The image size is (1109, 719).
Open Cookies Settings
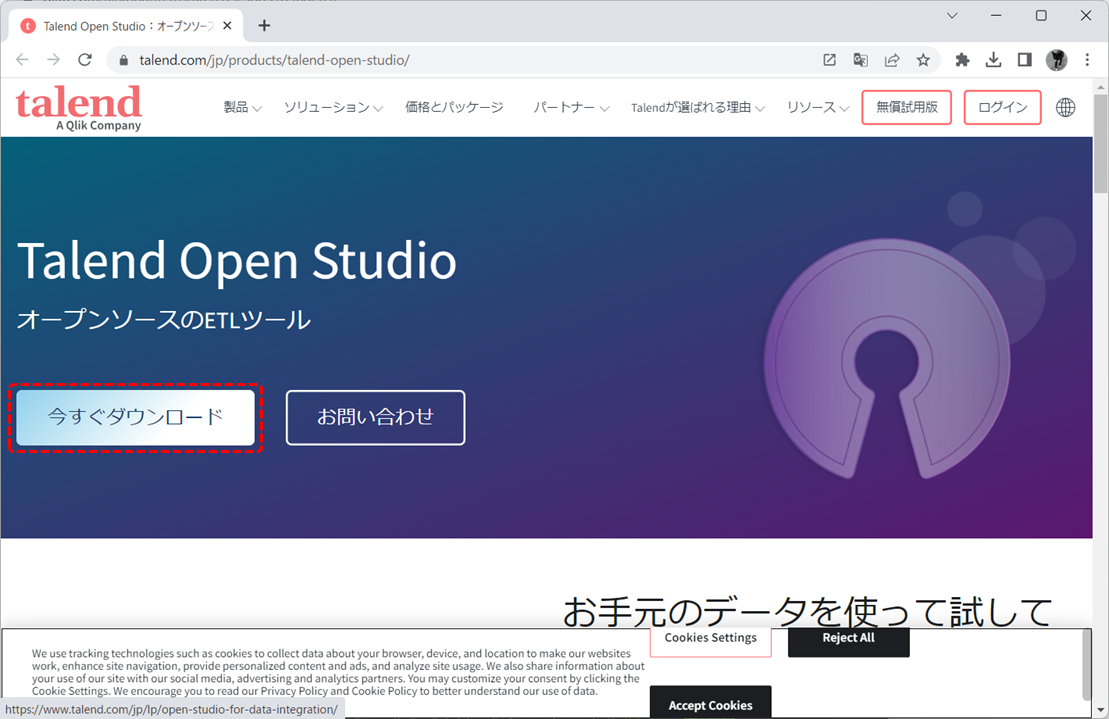pyautogui.click(x=710, y=640)
